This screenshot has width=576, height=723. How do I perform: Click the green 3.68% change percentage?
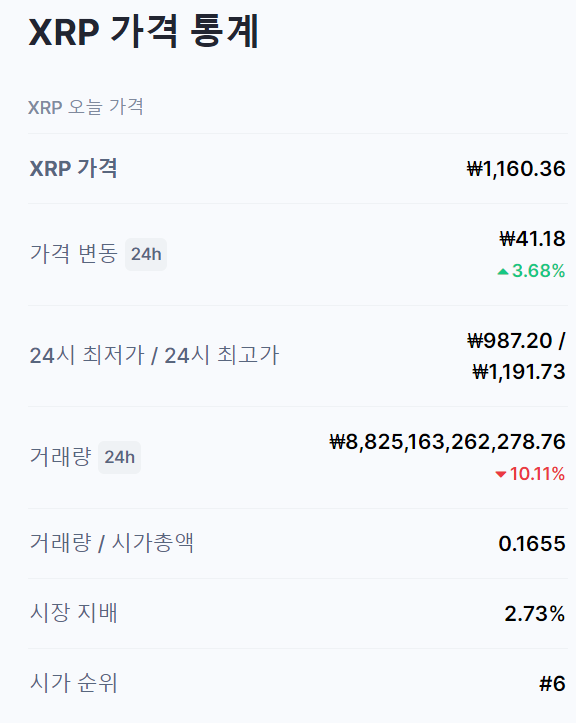[538, 271]
